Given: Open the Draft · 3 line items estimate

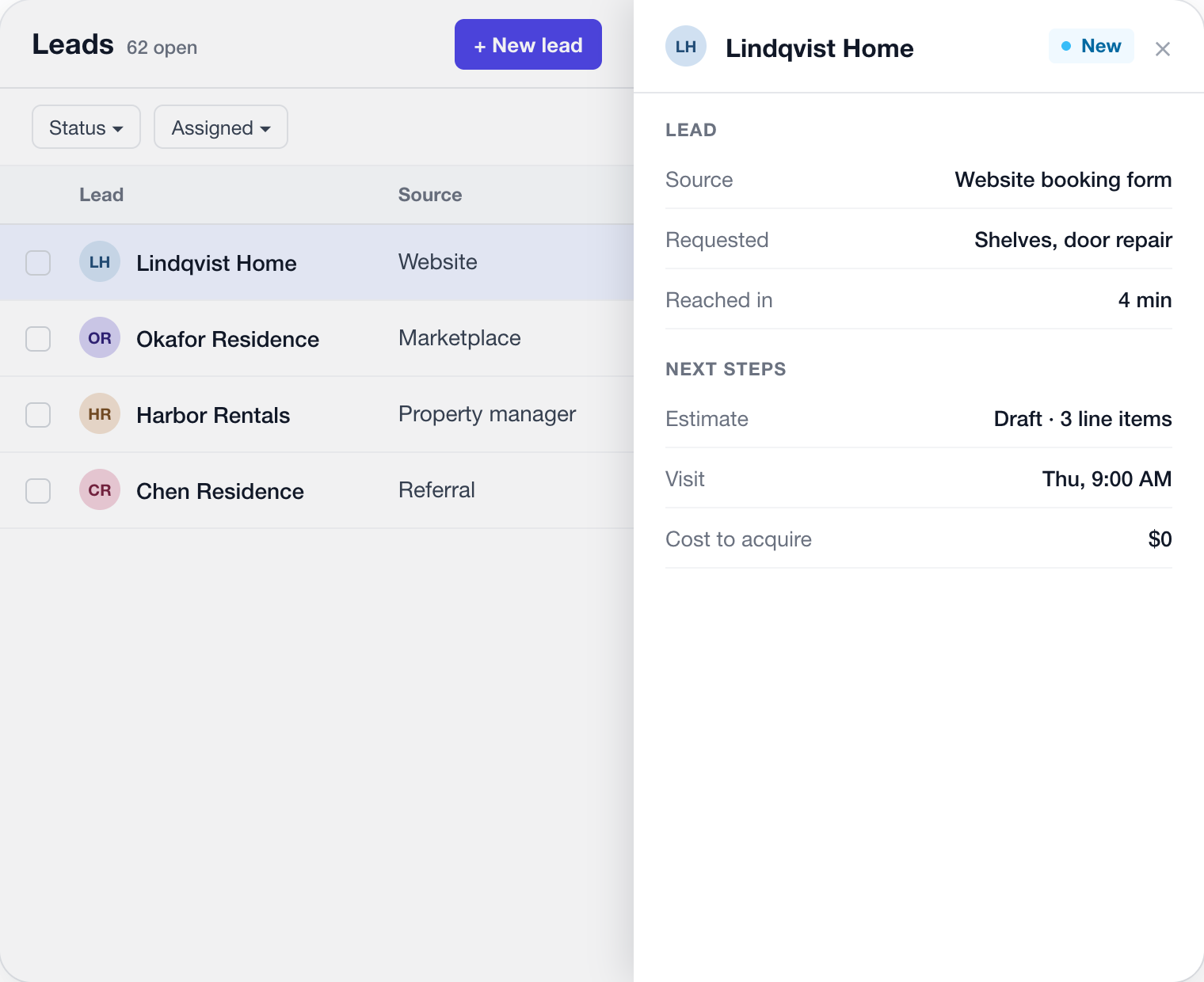Looking at the screenshot, I should pos(1083,419).
